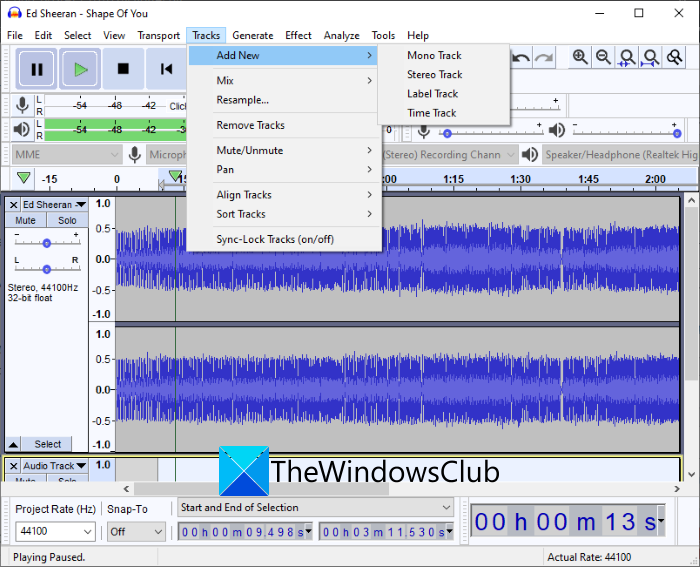This screenshot has width=700, height=567.
Task: Open the Recording Channels dropdown
Action: [450, 155]
